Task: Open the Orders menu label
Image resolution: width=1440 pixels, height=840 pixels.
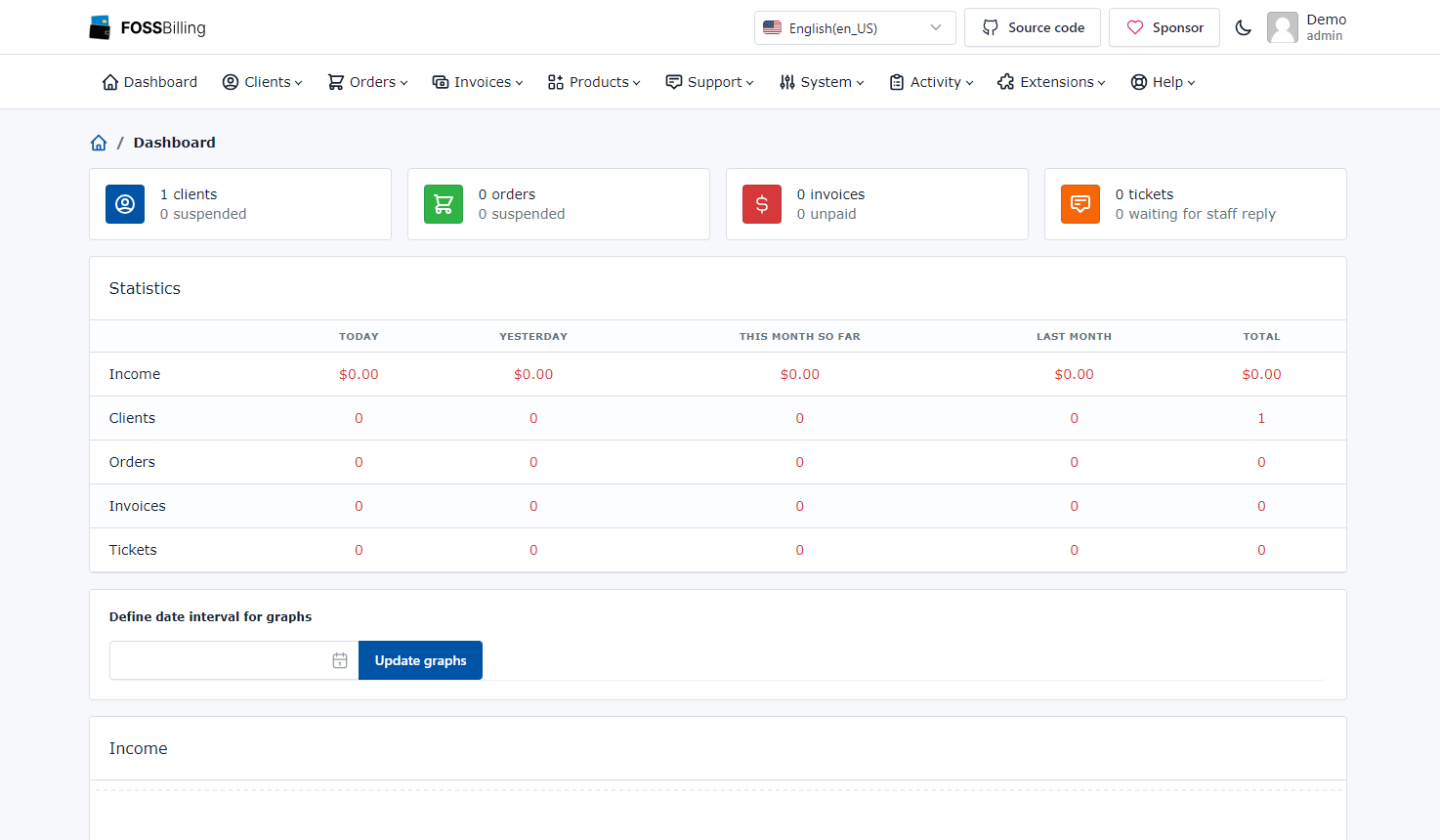Action: (372, 82)
